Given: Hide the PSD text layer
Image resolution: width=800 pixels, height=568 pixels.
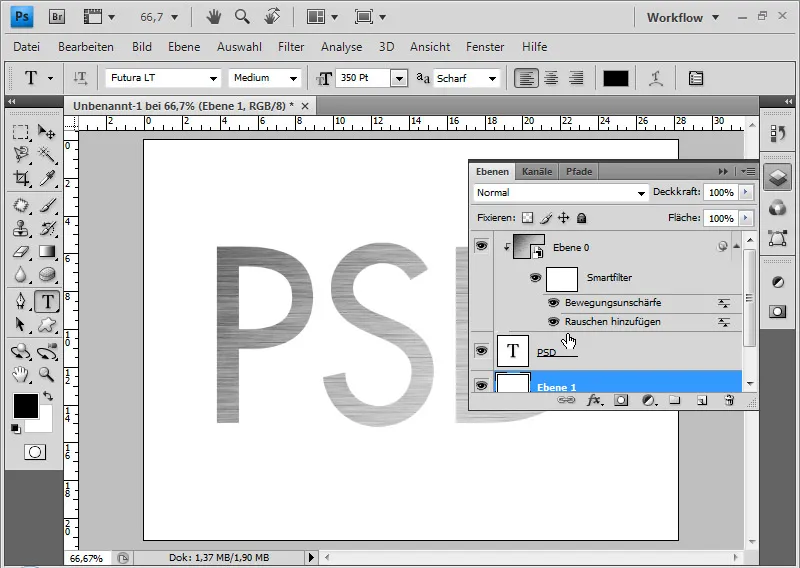Looking at the screenshot, I should [x=481, y=351].
